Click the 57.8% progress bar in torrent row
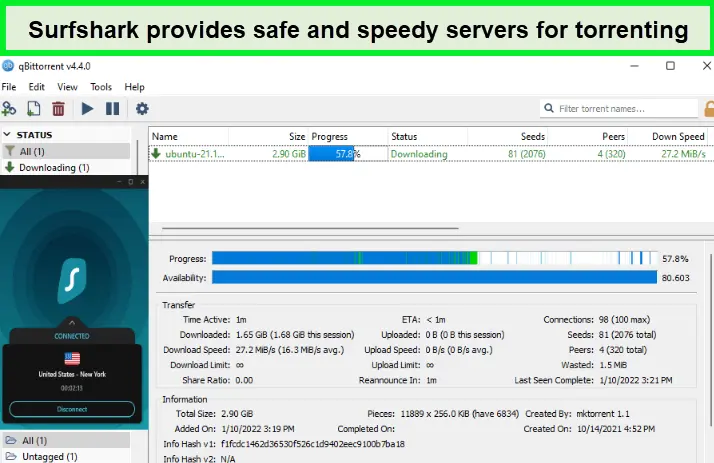The image size is (714, 463). pos(348,154)
